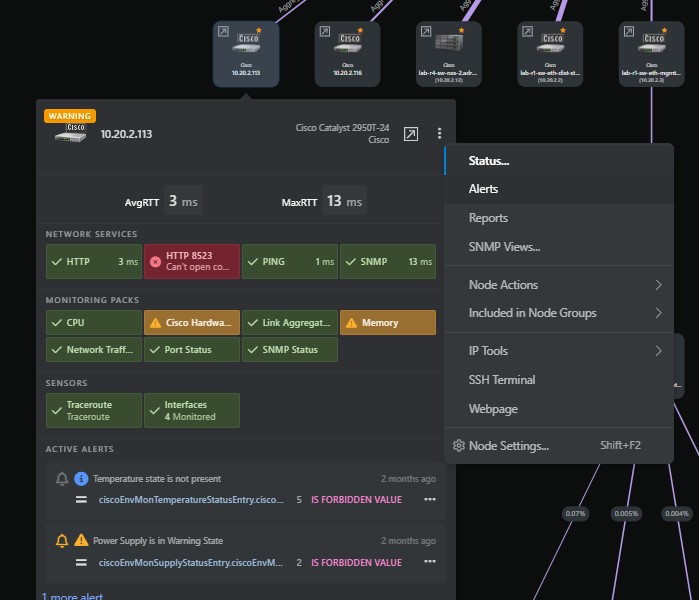
Task: Click Power Supply is in Warning State alert
Action: pyautogui.click(x=158, y=541)
